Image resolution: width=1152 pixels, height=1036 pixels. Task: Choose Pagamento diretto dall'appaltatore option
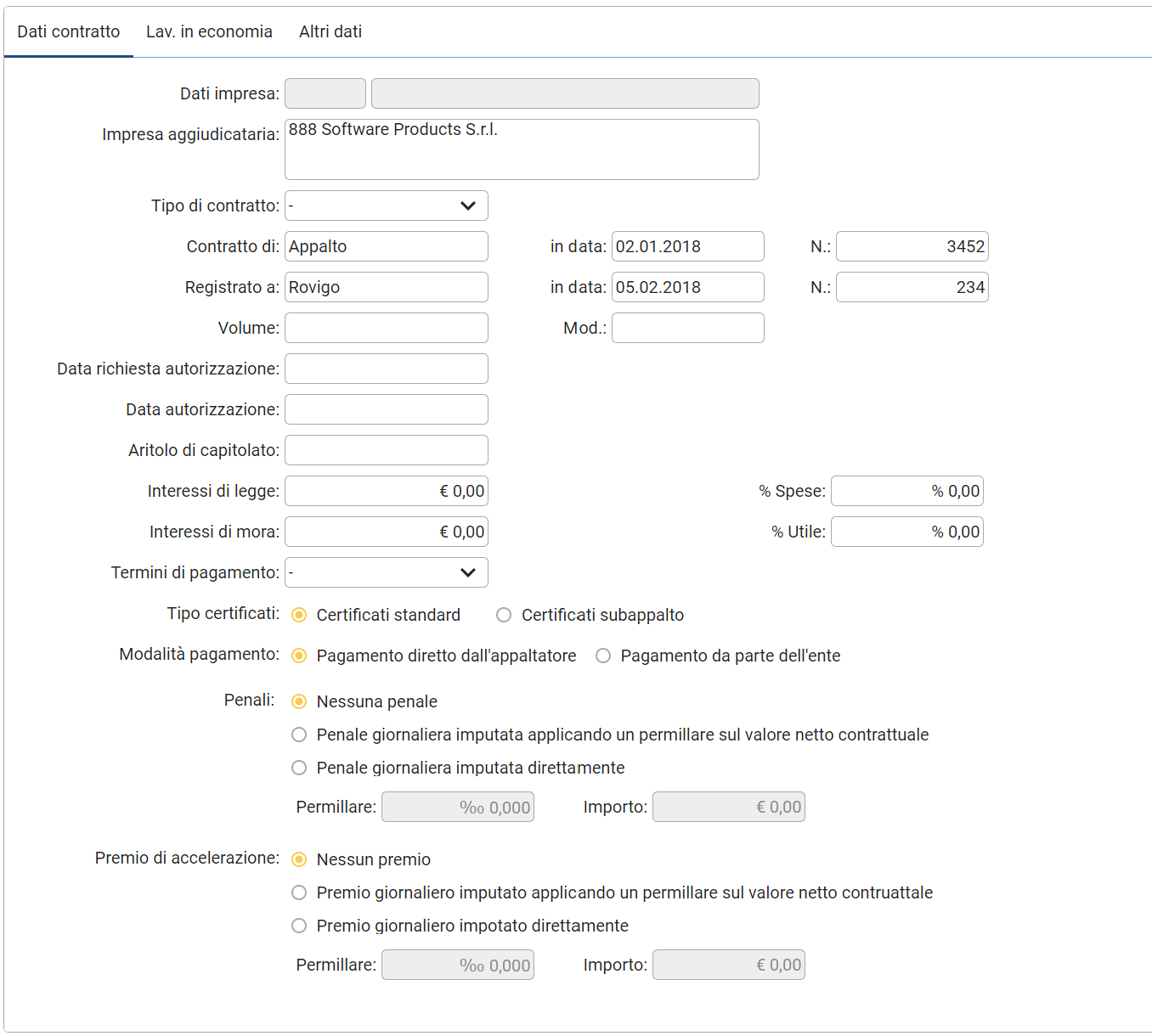pyautogui.click(x=299, y=656)
